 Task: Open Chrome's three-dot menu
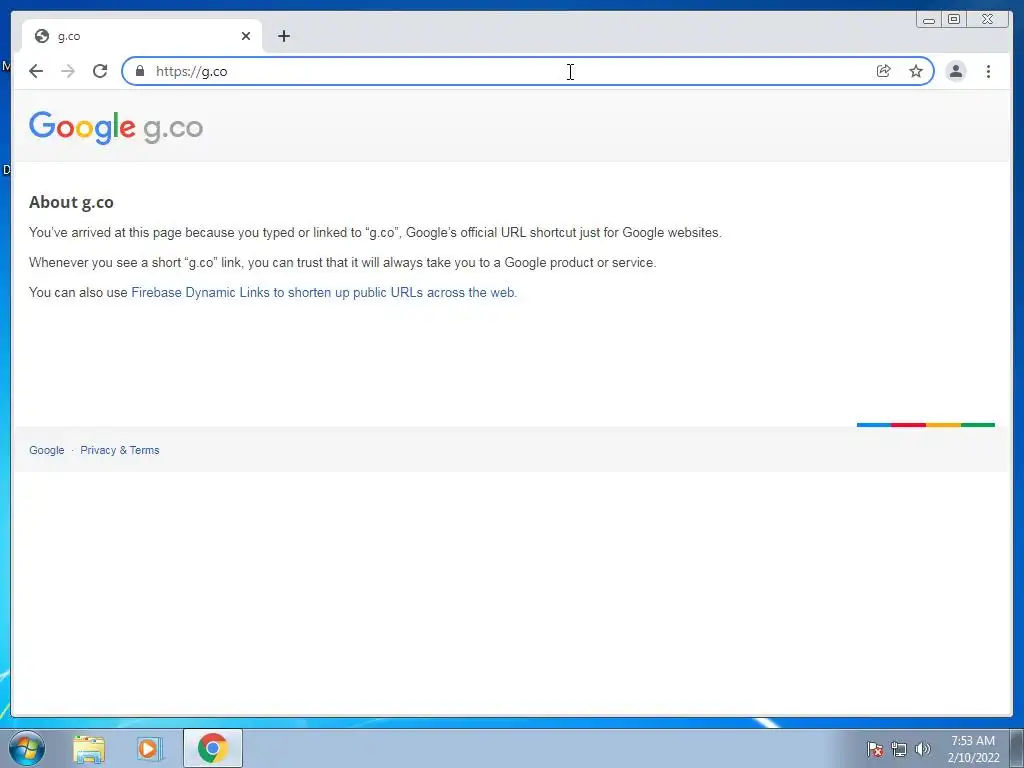coord(988,71)
